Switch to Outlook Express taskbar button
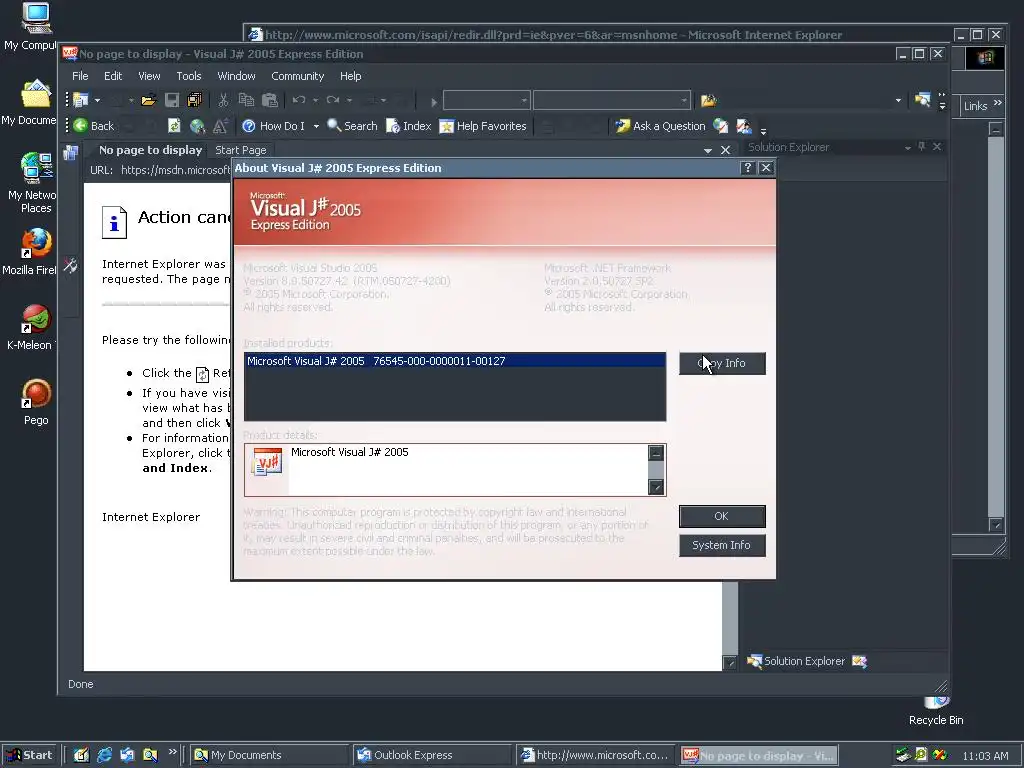 [432, 755]
